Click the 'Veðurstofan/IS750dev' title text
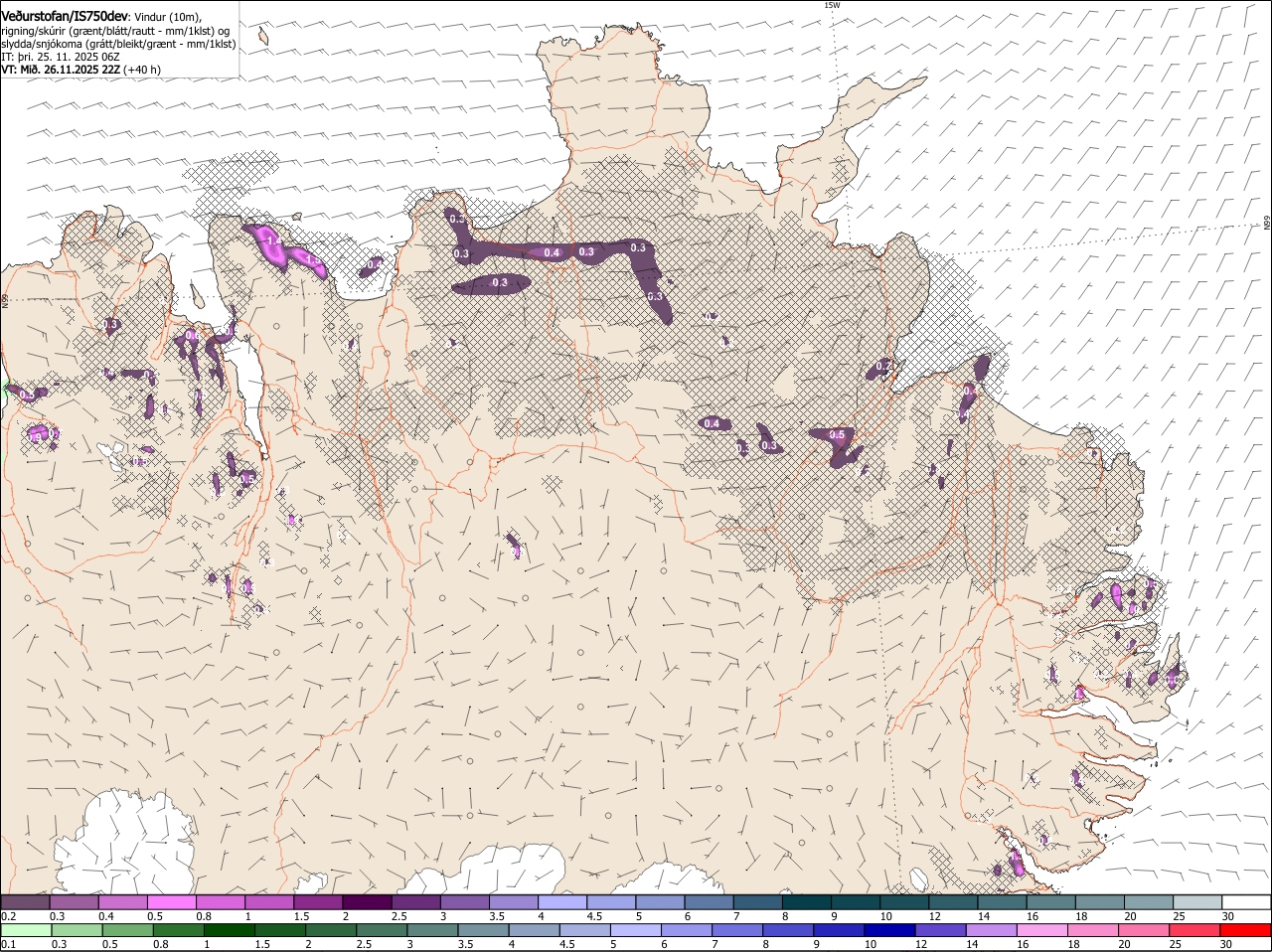This screenshot has height=952, width=1272. (x=65, y=17)
